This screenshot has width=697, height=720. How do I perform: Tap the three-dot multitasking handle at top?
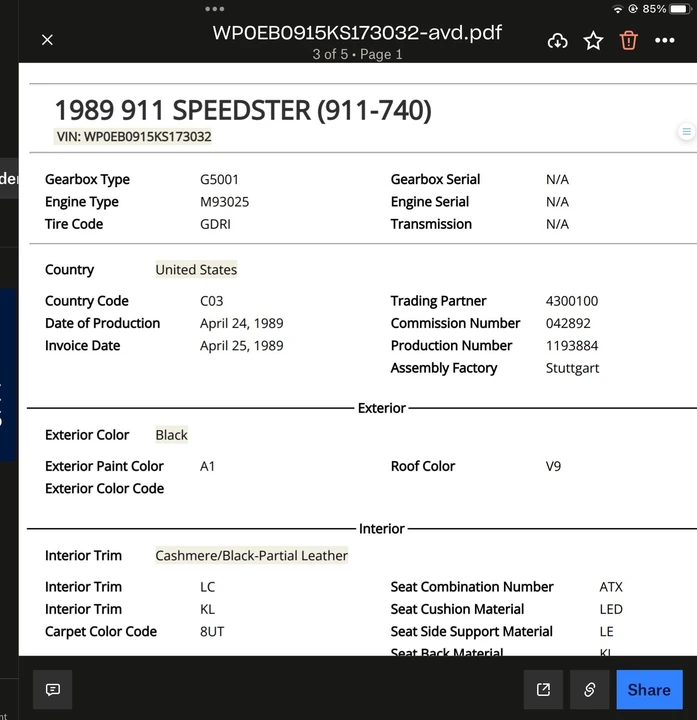pos(214,9)
